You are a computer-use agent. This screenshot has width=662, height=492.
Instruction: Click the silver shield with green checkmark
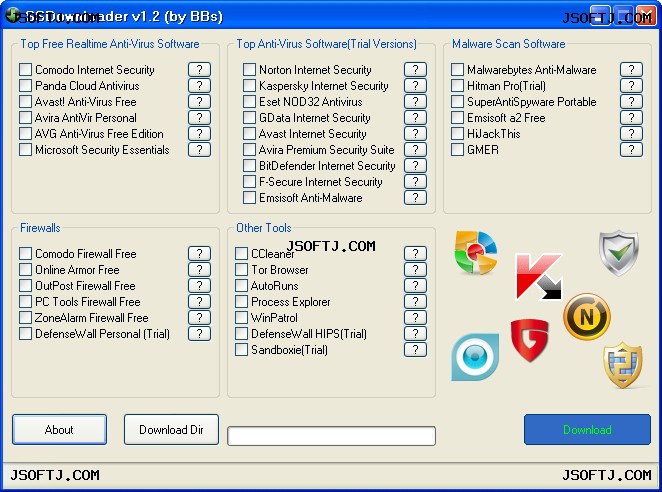point(619,253)
